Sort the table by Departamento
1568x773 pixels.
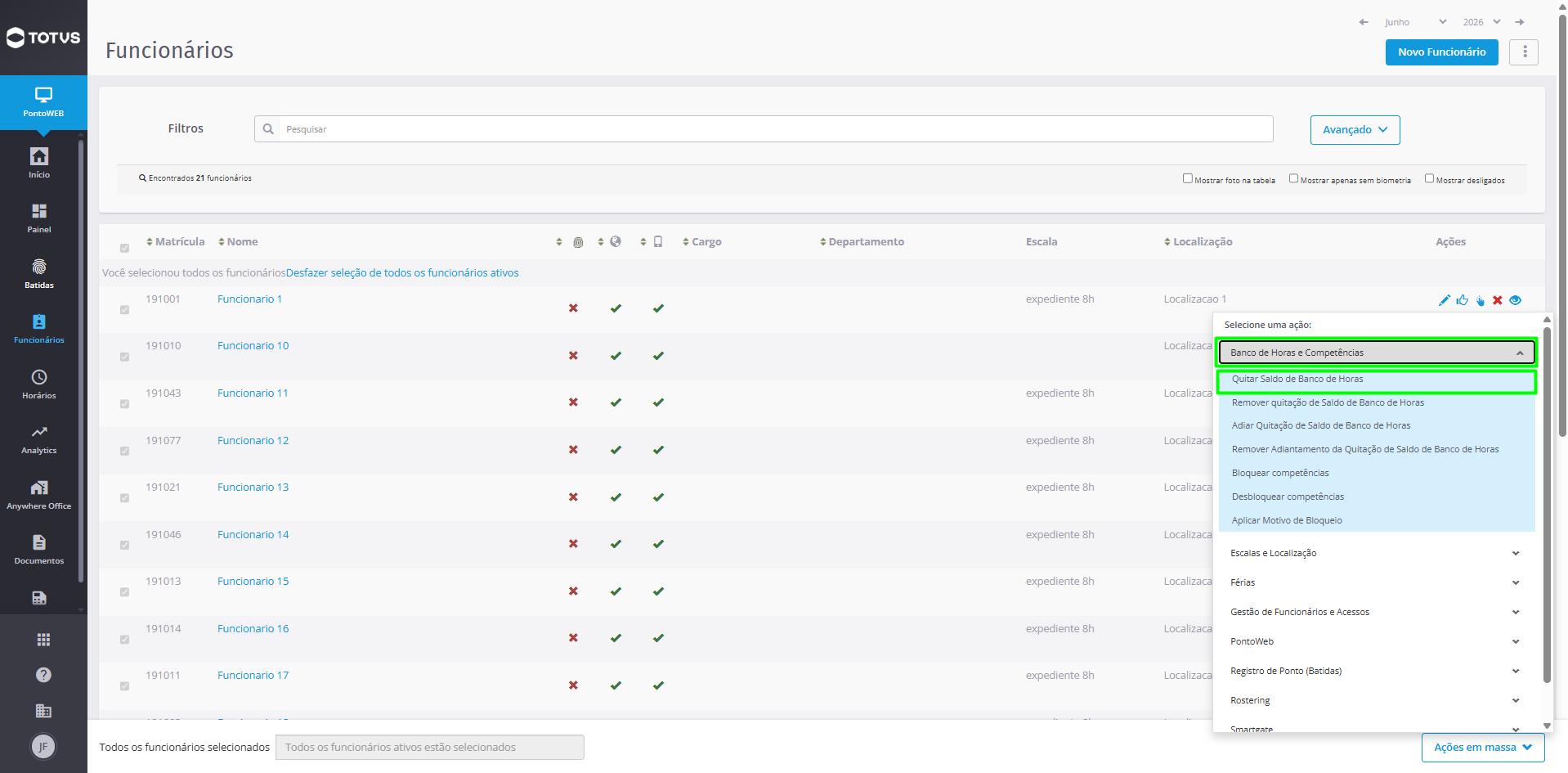point(862,242)
